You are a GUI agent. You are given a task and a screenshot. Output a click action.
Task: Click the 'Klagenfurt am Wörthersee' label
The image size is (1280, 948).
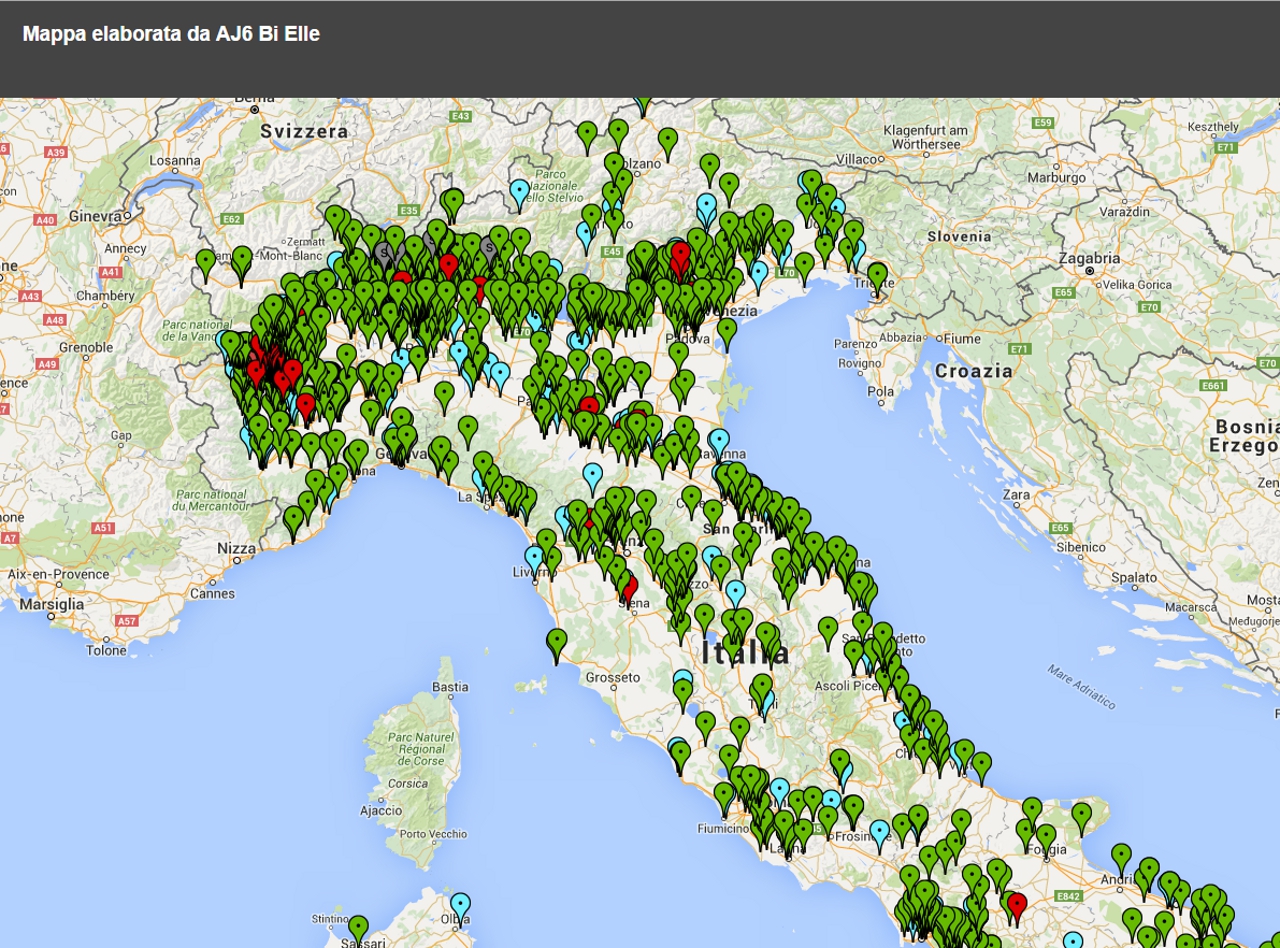[926, 137]
